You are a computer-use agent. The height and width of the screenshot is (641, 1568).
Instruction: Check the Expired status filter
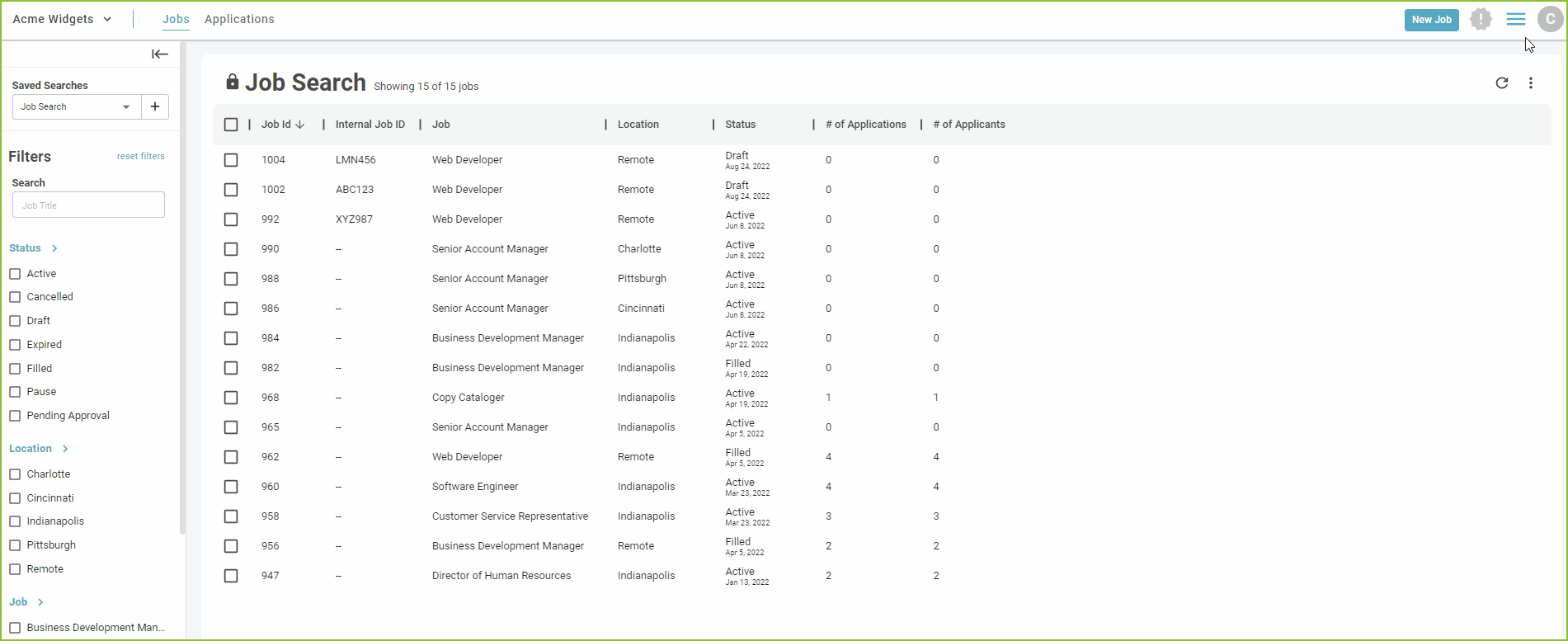[15, 345]
